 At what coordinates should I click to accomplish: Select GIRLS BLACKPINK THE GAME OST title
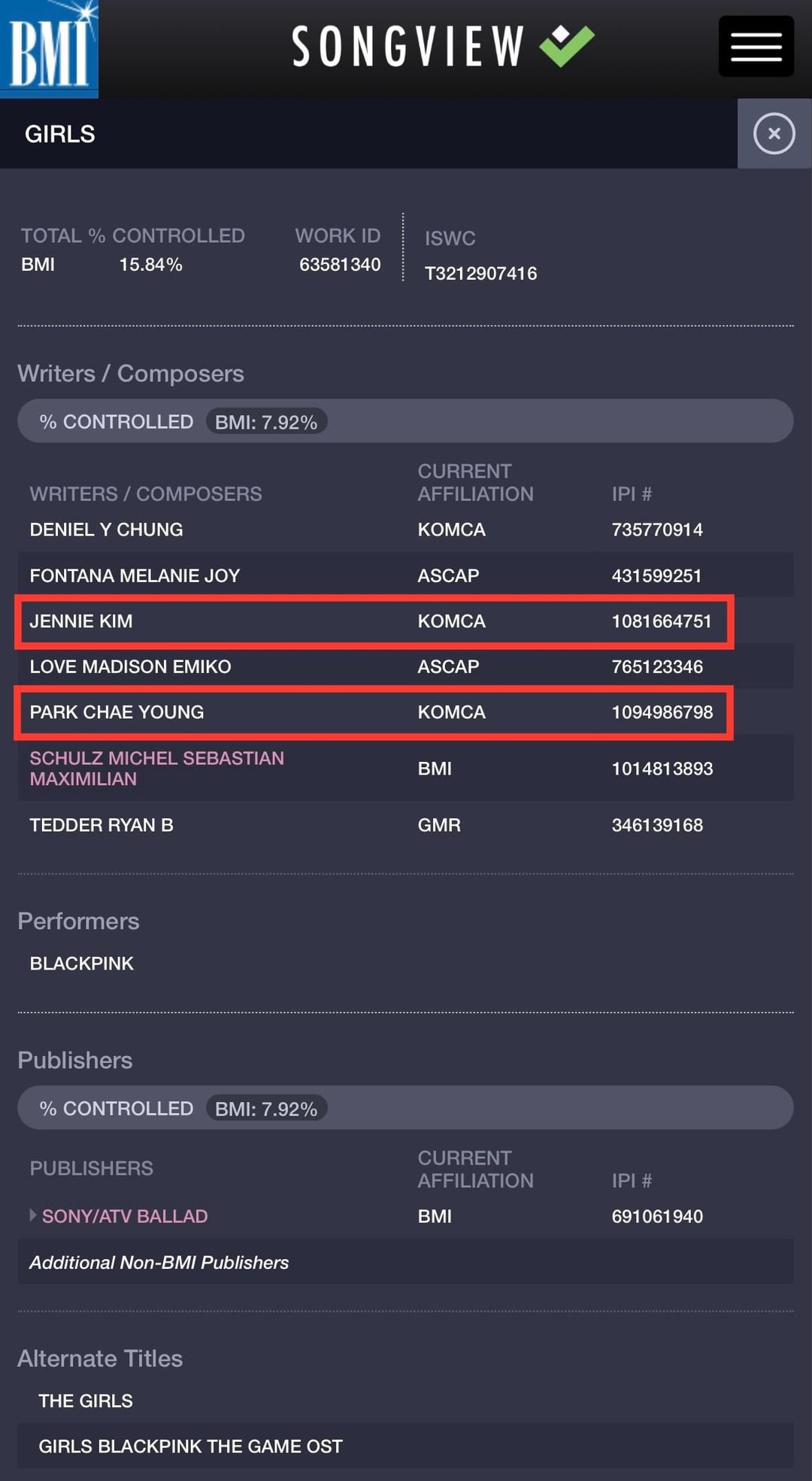pos(191,1446)
